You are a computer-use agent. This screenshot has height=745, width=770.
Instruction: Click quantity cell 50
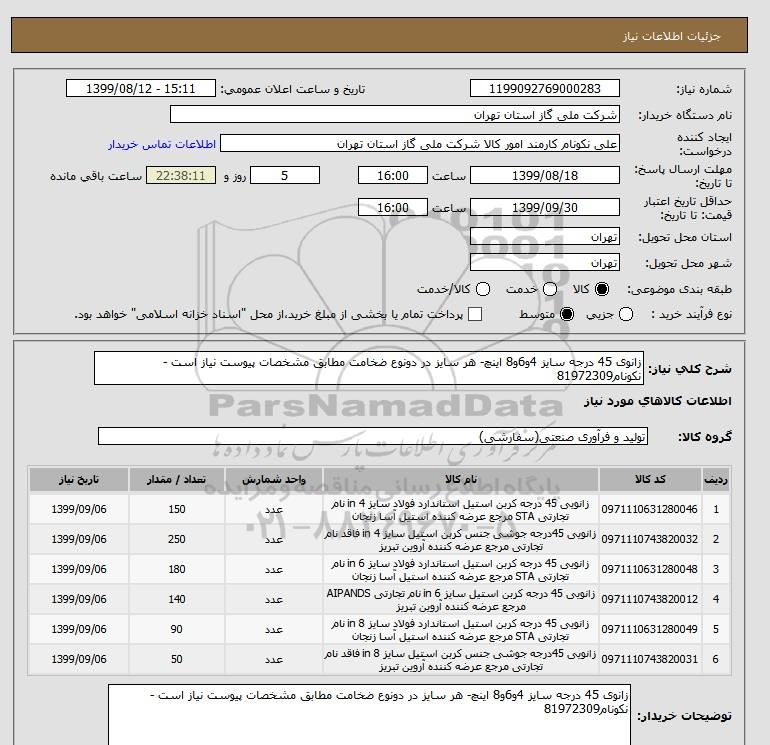[x=177, y=659]
